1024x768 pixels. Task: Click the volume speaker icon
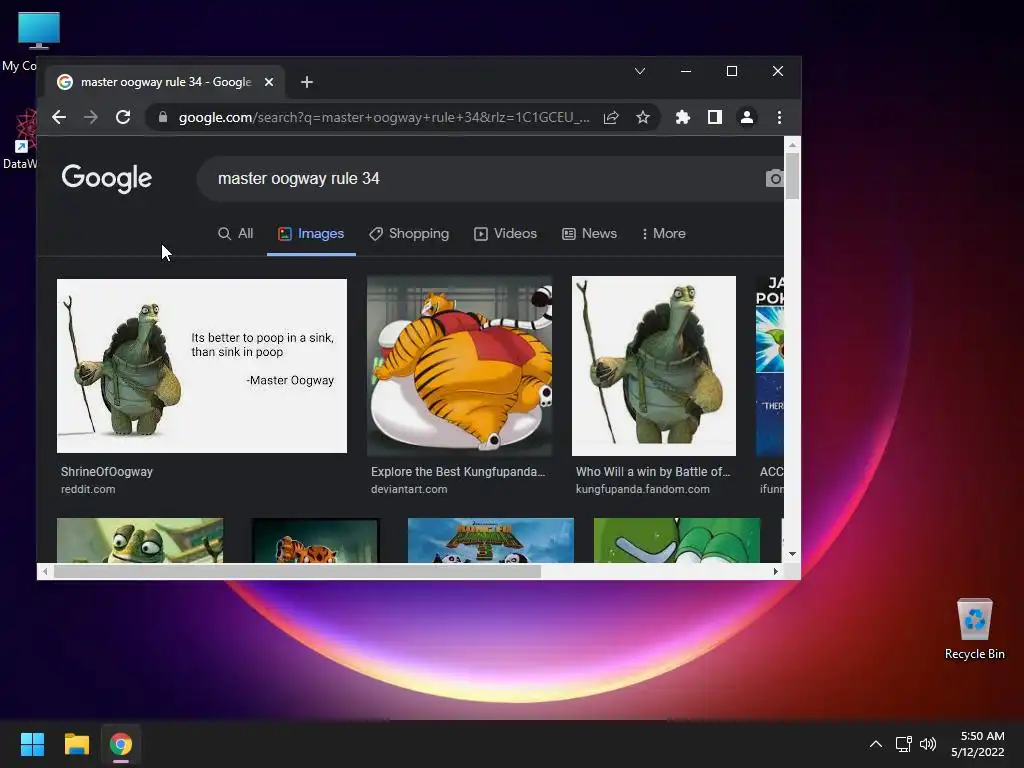point(927,744)
